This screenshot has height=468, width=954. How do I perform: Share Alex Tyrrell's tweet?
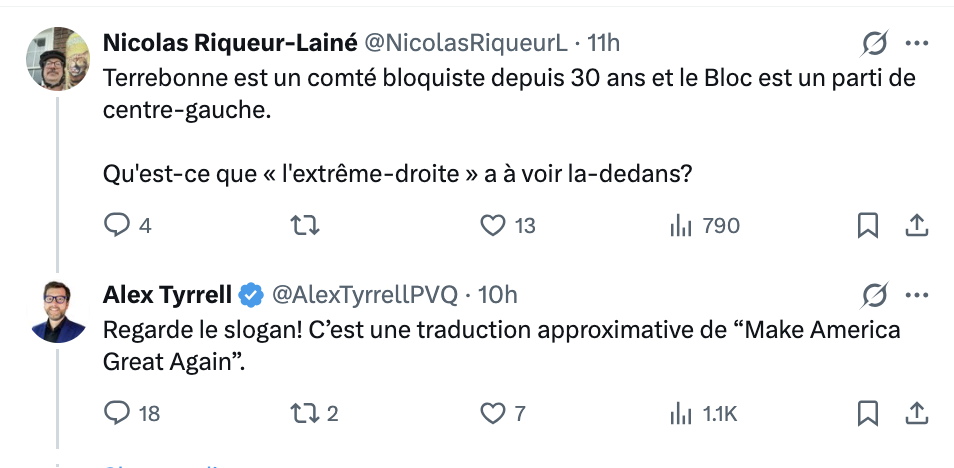[916, 412]
